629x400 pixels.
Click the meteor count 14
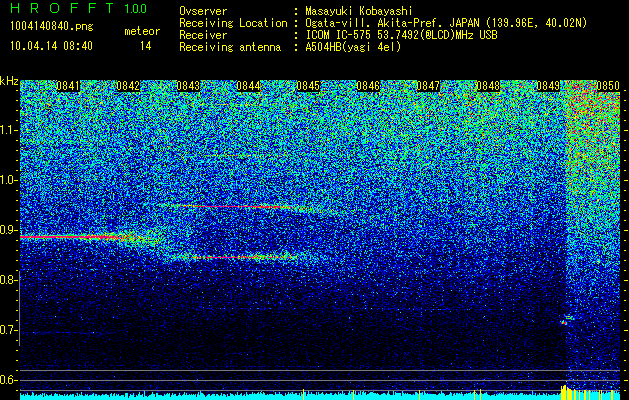click(x=145, y=46)
